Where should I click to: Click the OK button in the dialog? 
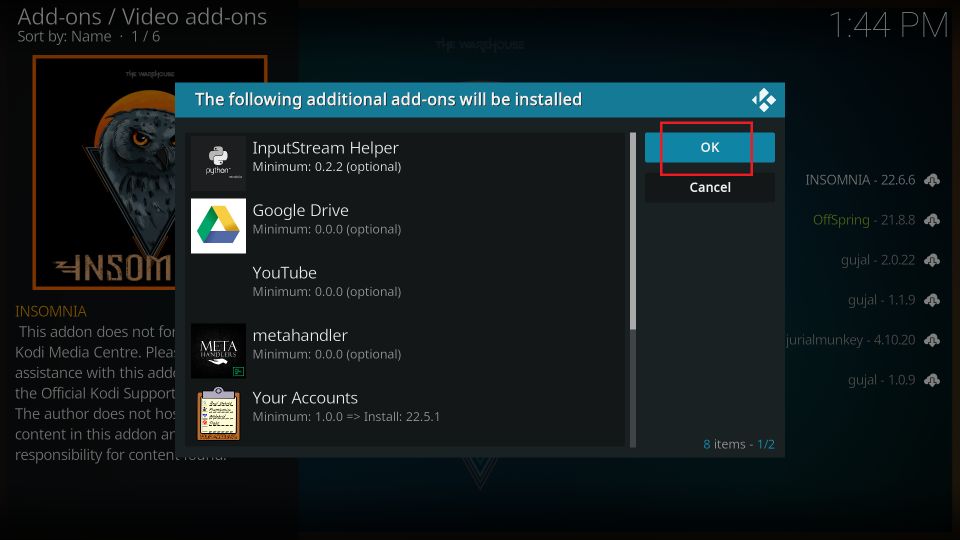tap(710, 148)
